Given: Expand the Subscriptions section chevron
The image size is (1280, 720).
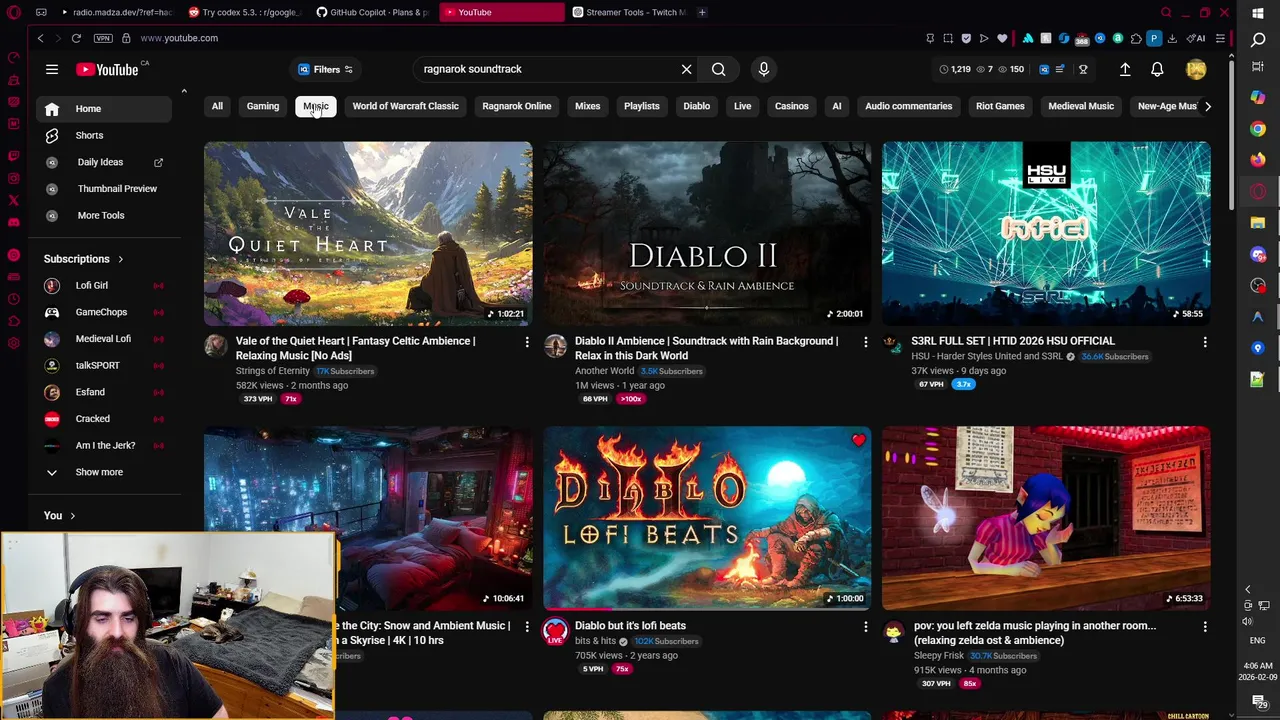Looking at the screenshot, I should coord(121,259).
